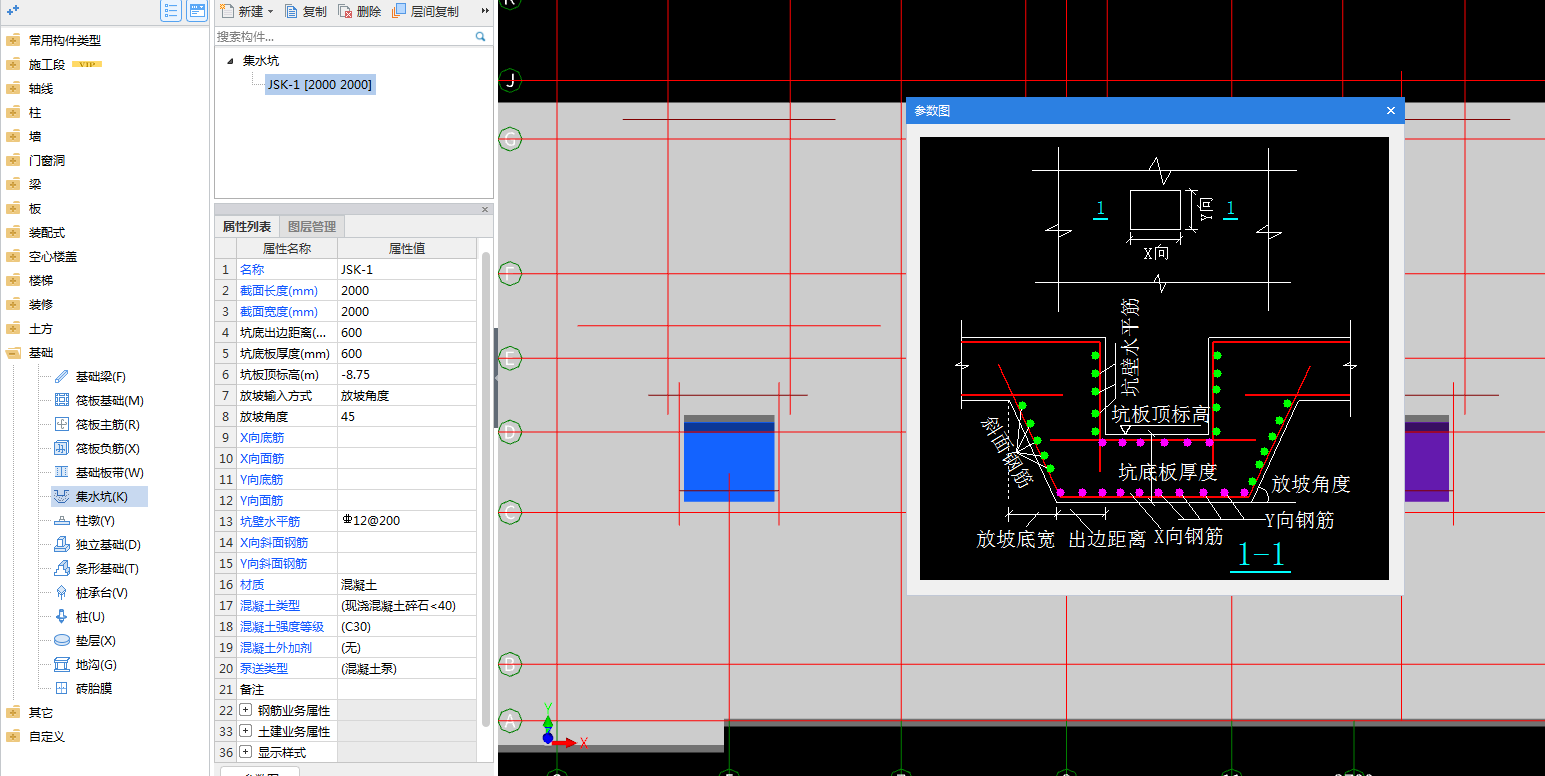Click the 坑壁水平筋 value ⌀12@200
The height and width of the screenshot is (776, 1545).
point(407,521)
